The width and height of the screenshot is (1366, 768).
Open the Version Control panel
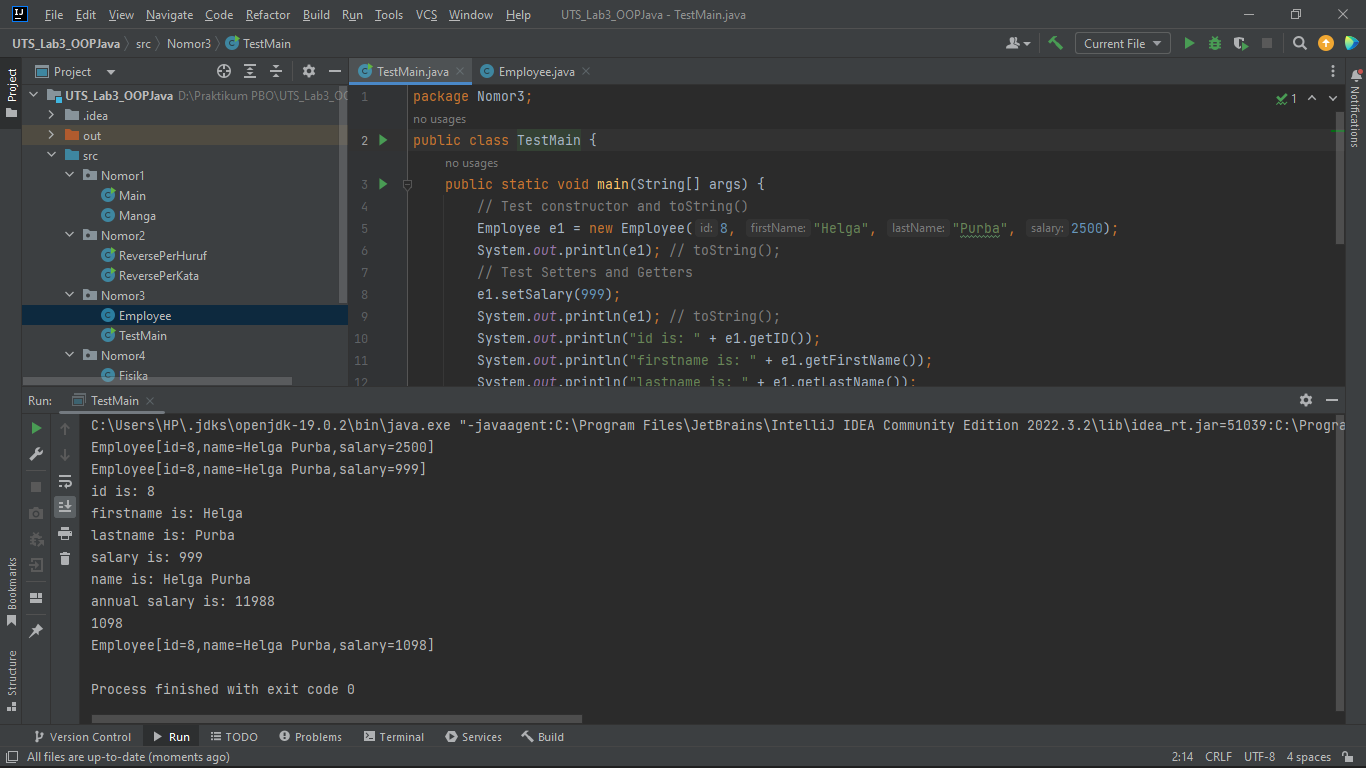(83, 736)
